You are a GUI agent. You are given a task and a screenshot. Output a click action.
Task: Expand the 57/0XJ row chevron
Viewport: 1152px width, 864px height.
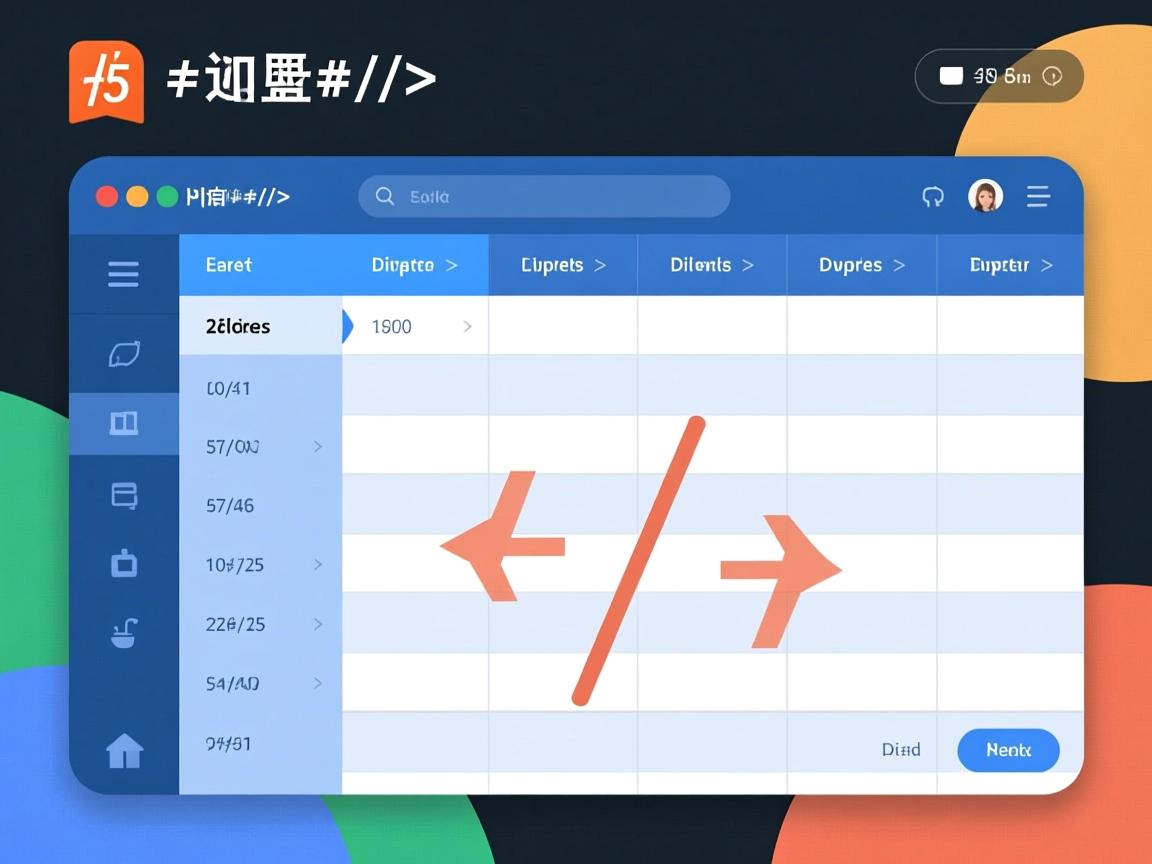pyautogui.click(x=318, y=447)
